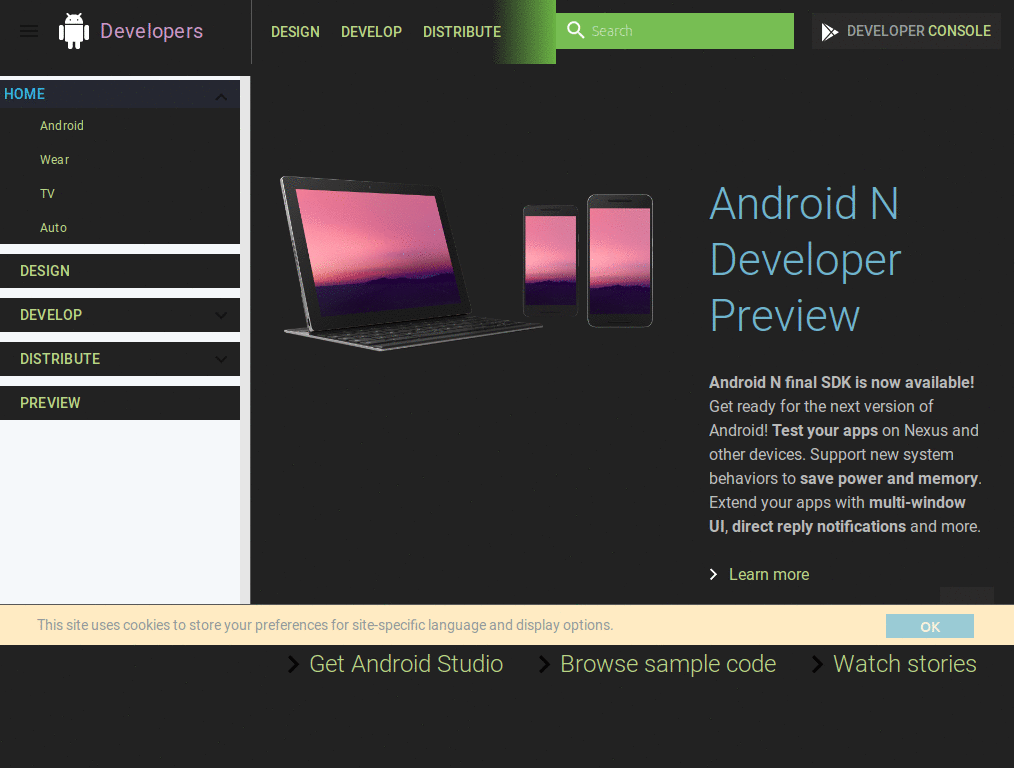Open the Android sidebar link
Image resolution: width=1024 pixels, height=768 pixels.
61,125
